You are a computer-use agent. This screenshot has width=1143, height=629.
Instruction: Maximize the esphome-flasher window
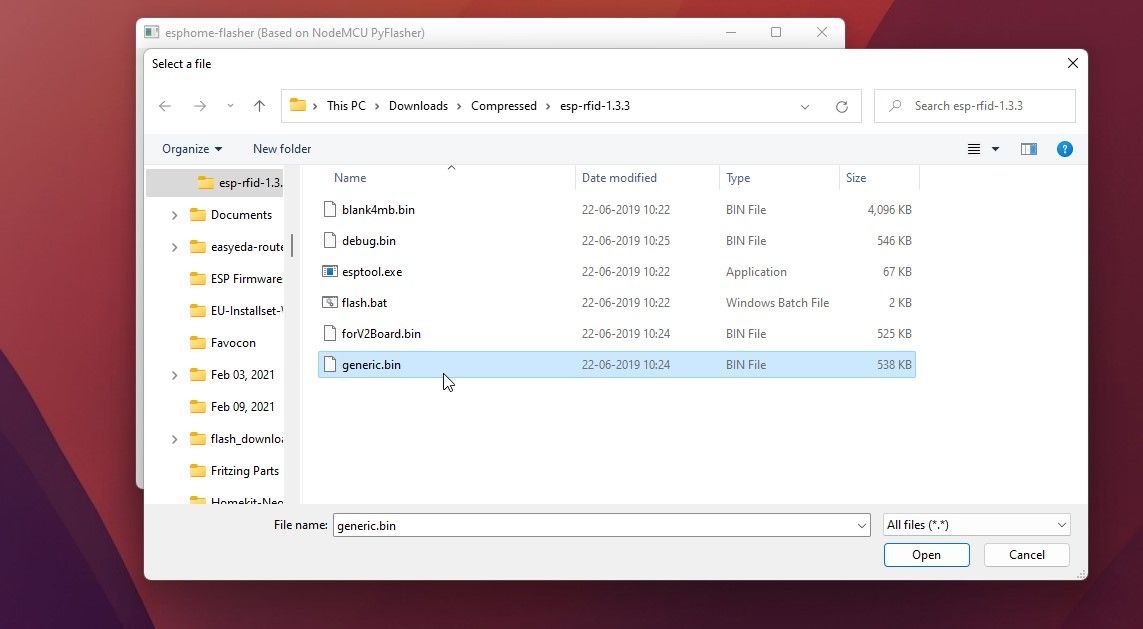pyautogui.click(x=776, y=32)
